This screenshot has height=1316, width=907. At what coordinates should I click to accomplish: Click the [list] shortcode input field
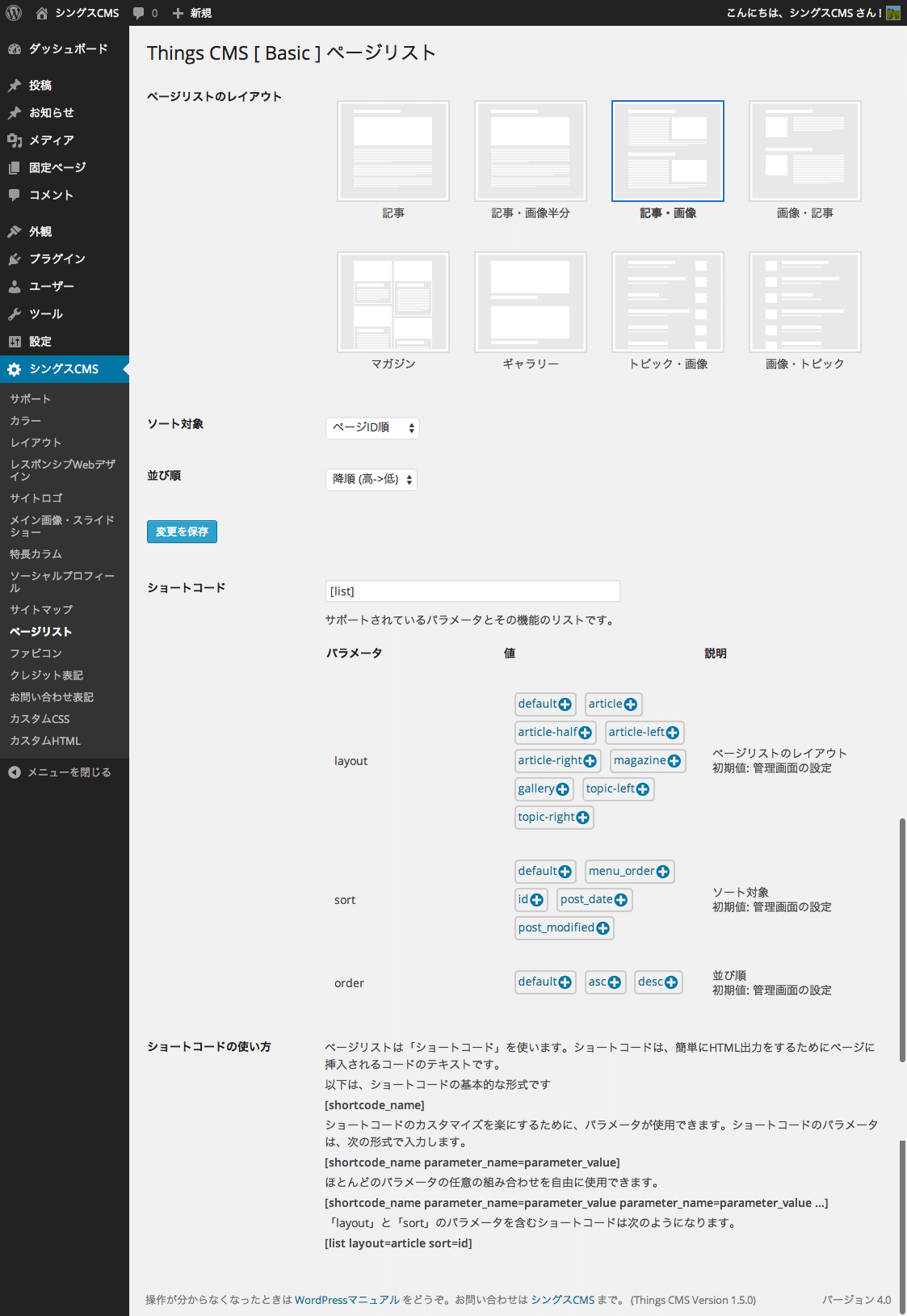point(472,591)
